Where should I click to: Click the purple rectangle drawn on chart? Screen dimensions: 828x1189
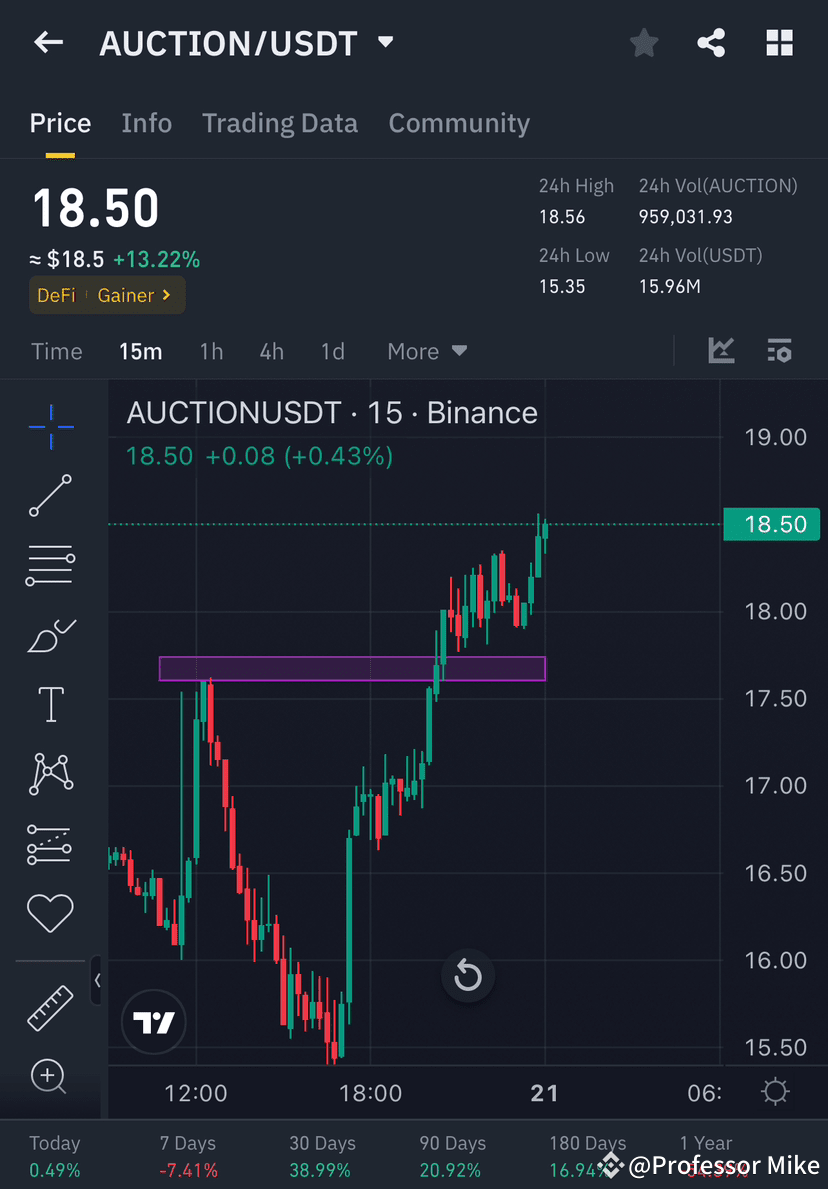coord(352,668)
